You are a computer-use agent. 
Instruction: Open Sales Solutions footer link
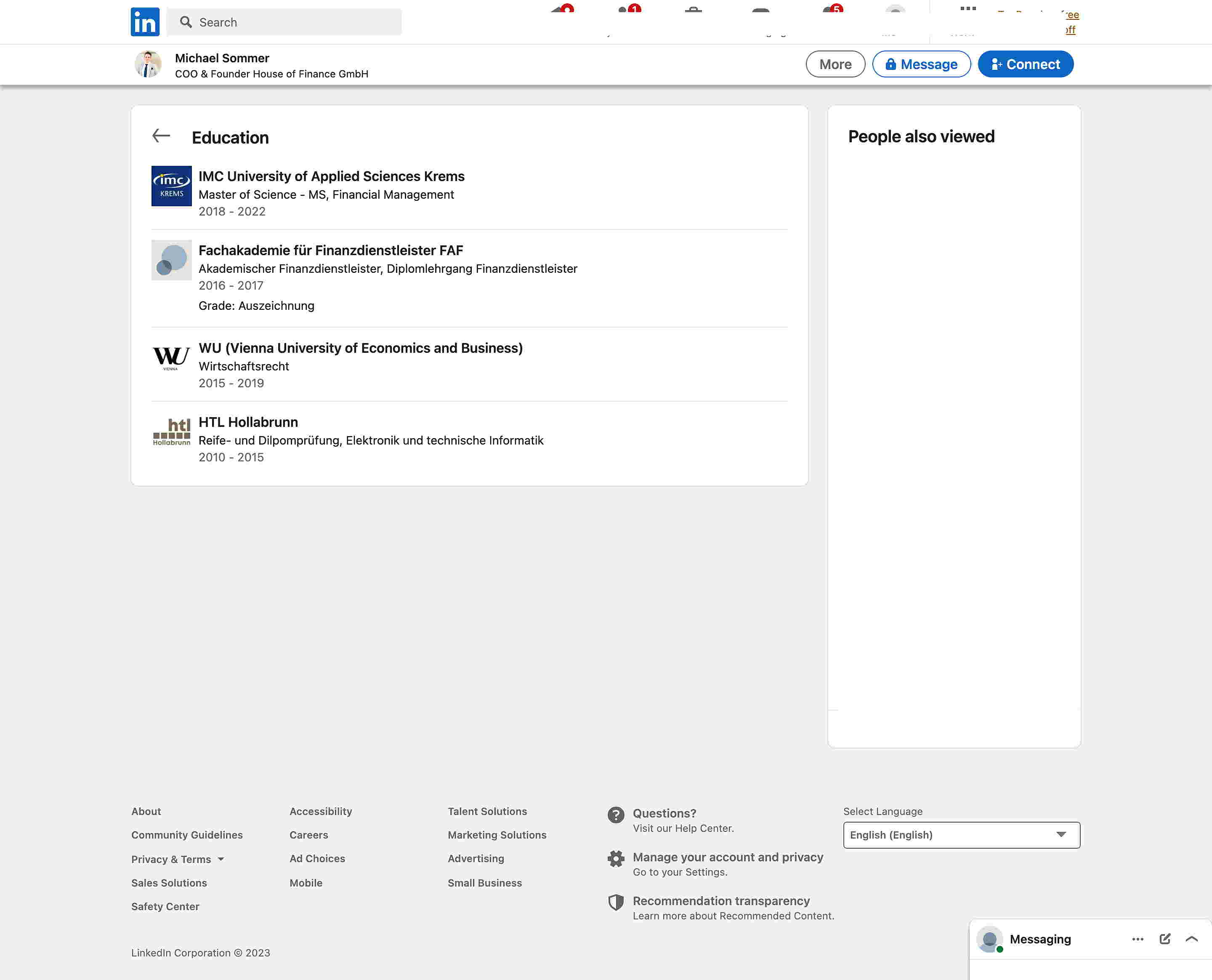169,883
